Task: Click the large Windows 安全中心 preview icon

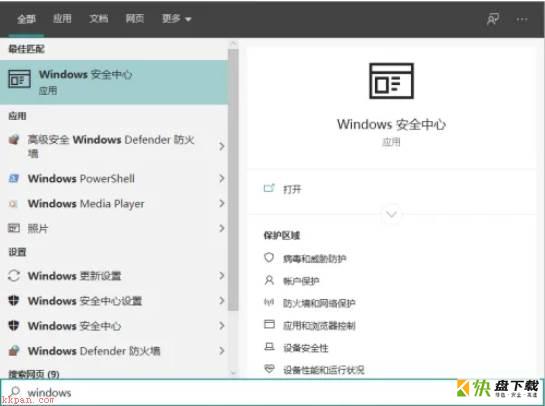Action: coord(391,81)
